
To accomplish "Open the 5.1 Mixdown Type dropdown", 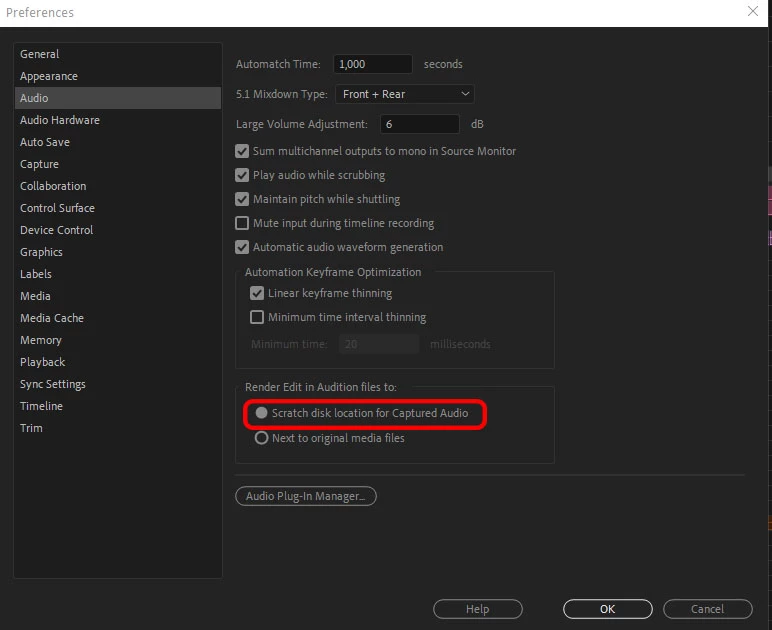I will pos(405,94).
